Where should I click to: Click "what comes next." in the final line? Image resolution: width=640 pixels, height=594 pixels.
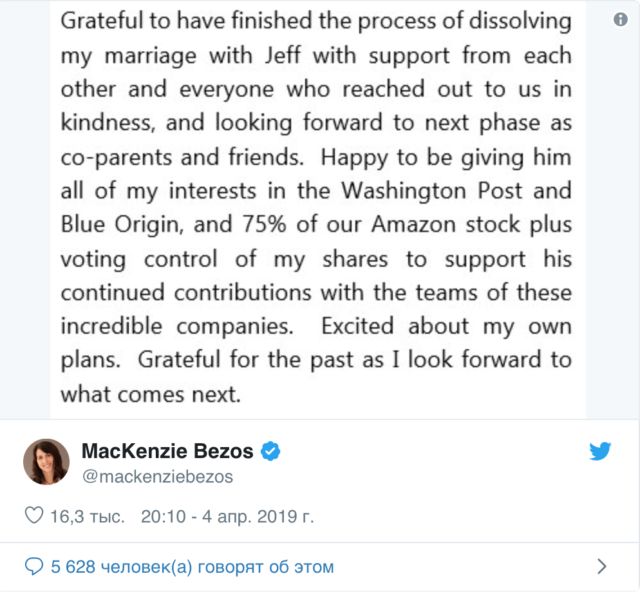[151, 393]
